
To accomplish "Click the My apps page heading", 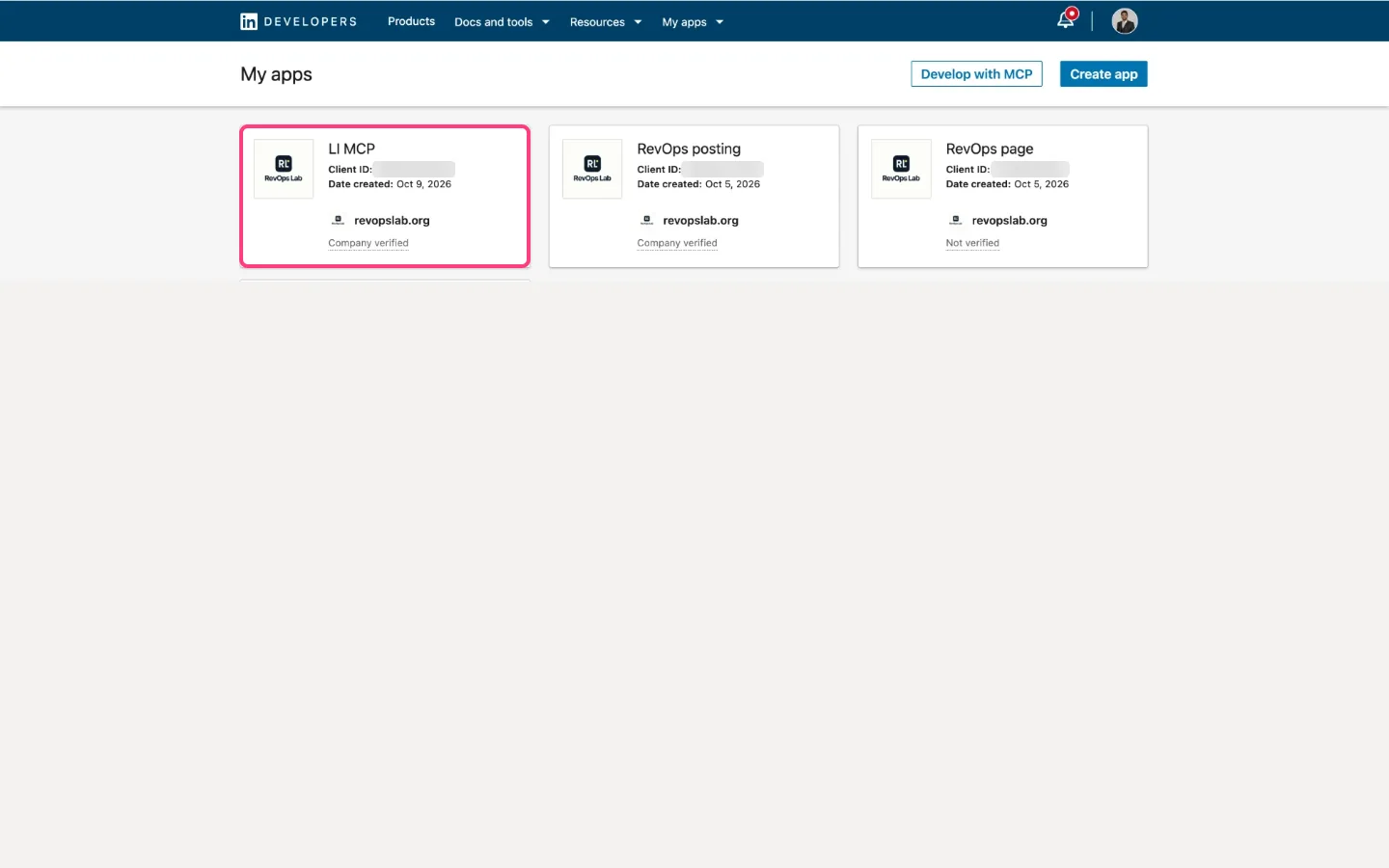I will tap(276, 74).
